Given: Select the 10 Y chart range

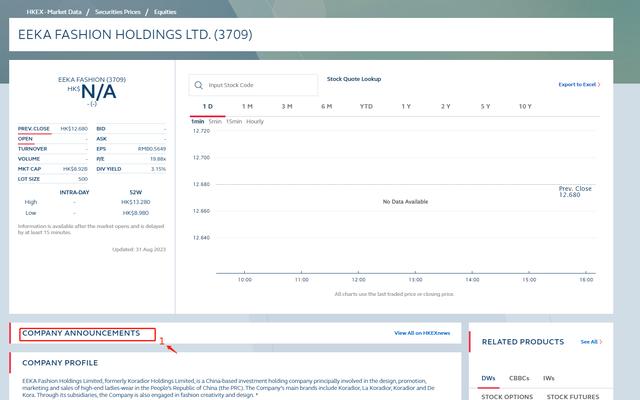Looking at the screenshot, I should [525, 106].
